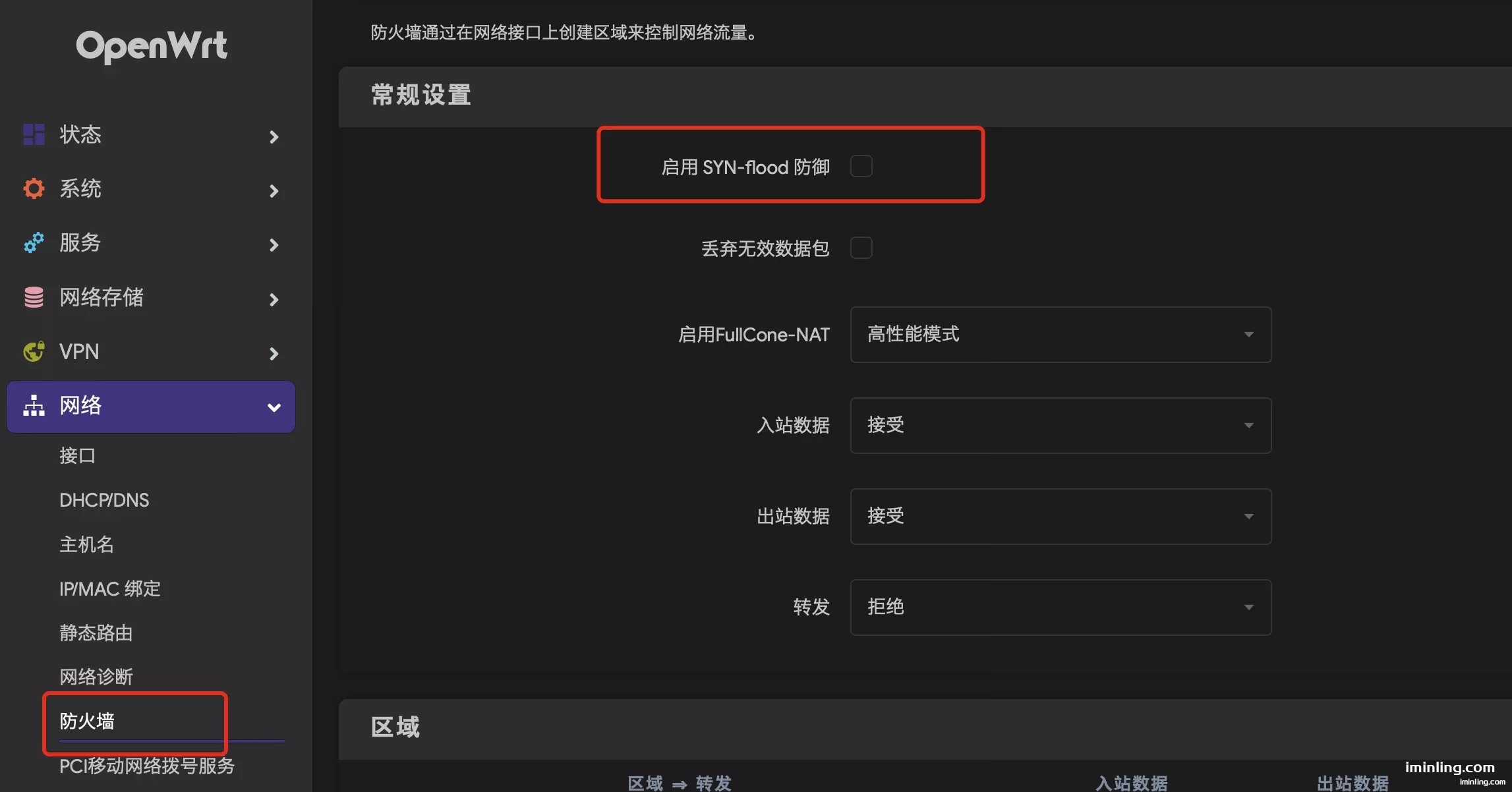Screen dimensions: 1512x792
Task: Click the 启用FullCone-NAT label
Action: point(754,335)
